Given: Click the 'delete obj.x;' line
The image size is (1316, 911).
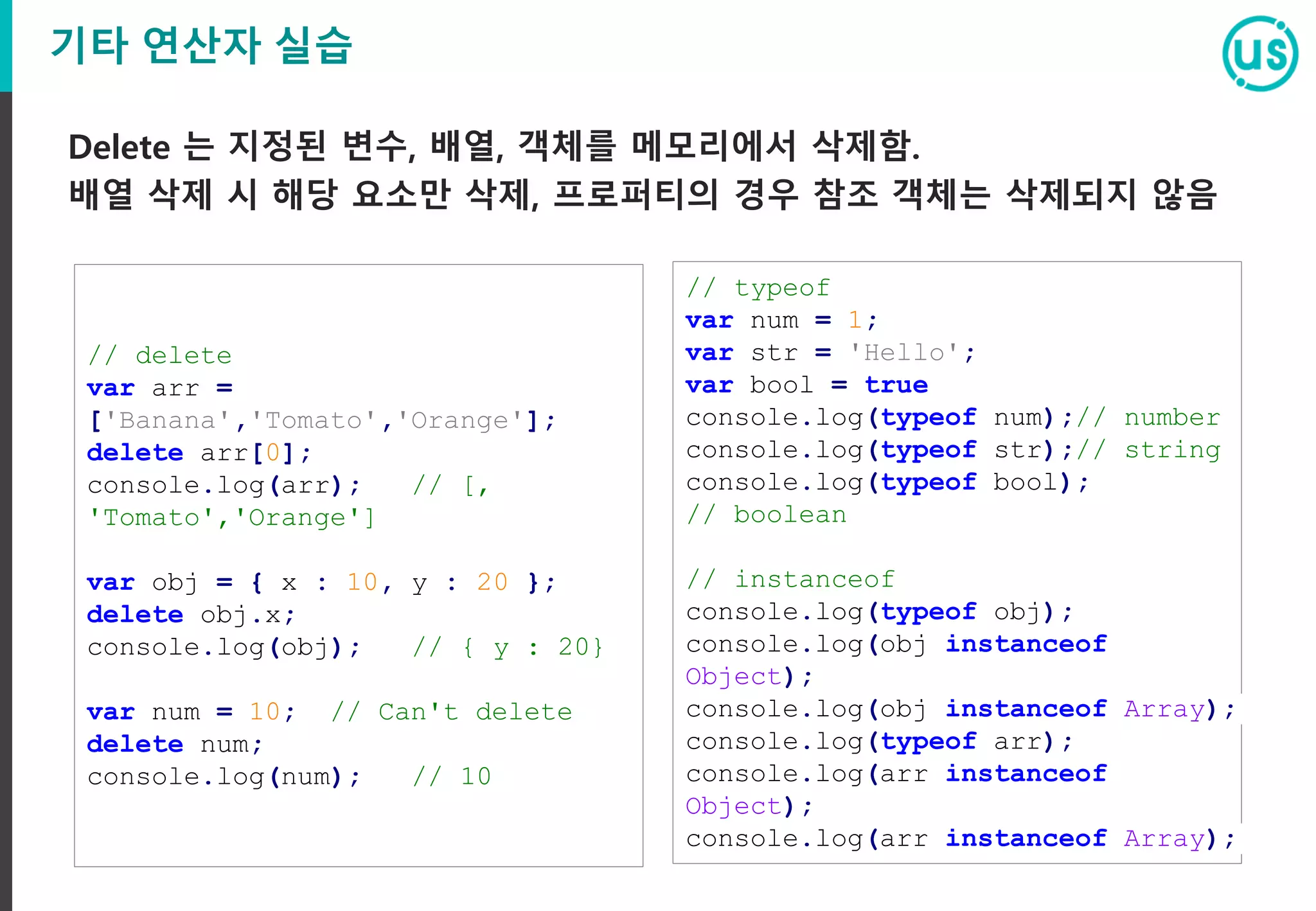Looking at the screenshot, I should tap(191, 615).
